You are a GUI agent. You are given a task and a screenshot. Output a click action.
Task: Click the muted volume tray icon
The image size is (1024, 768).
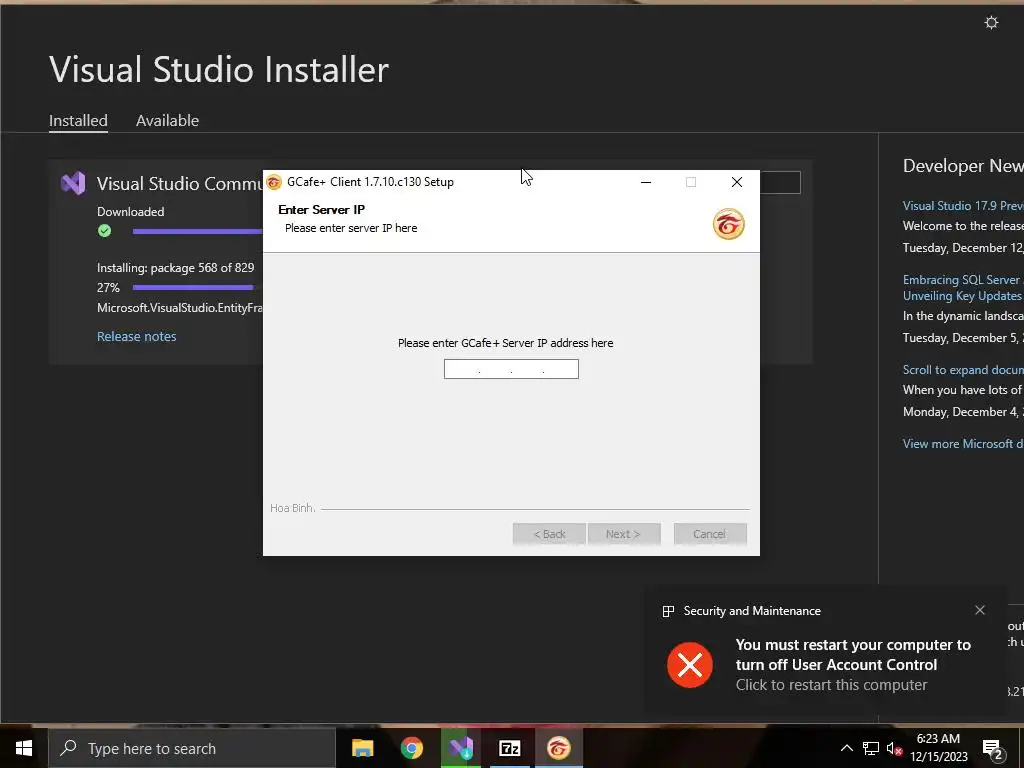pyautogui.click(x=894, y=748)
